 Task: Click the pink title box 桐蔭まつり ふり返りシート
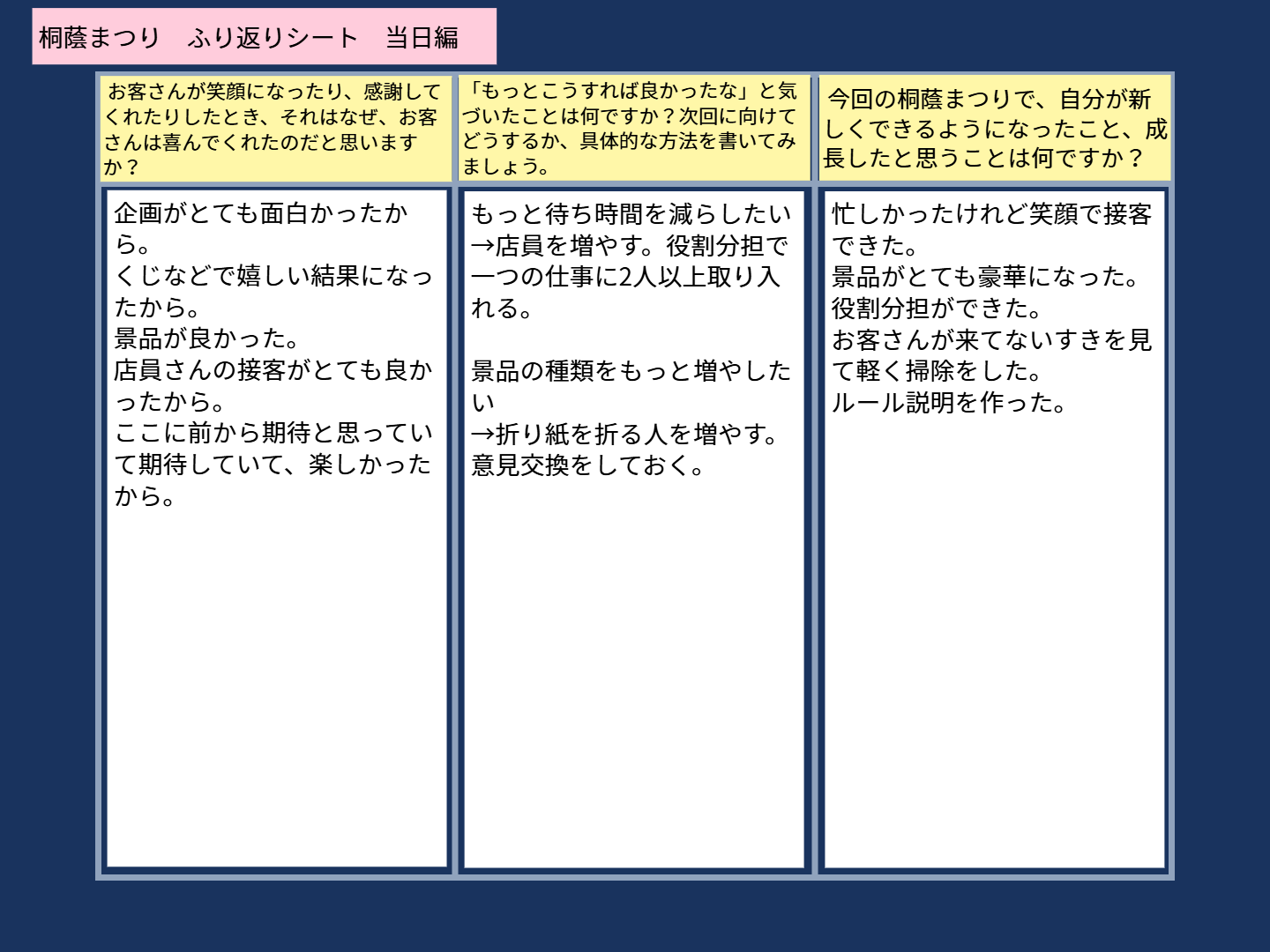click(264, 37)
